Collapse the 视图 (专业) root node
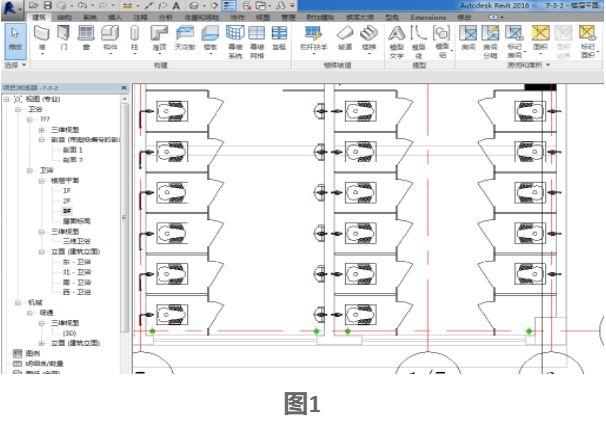The image size is (606, 421). (x=6, y=99)
